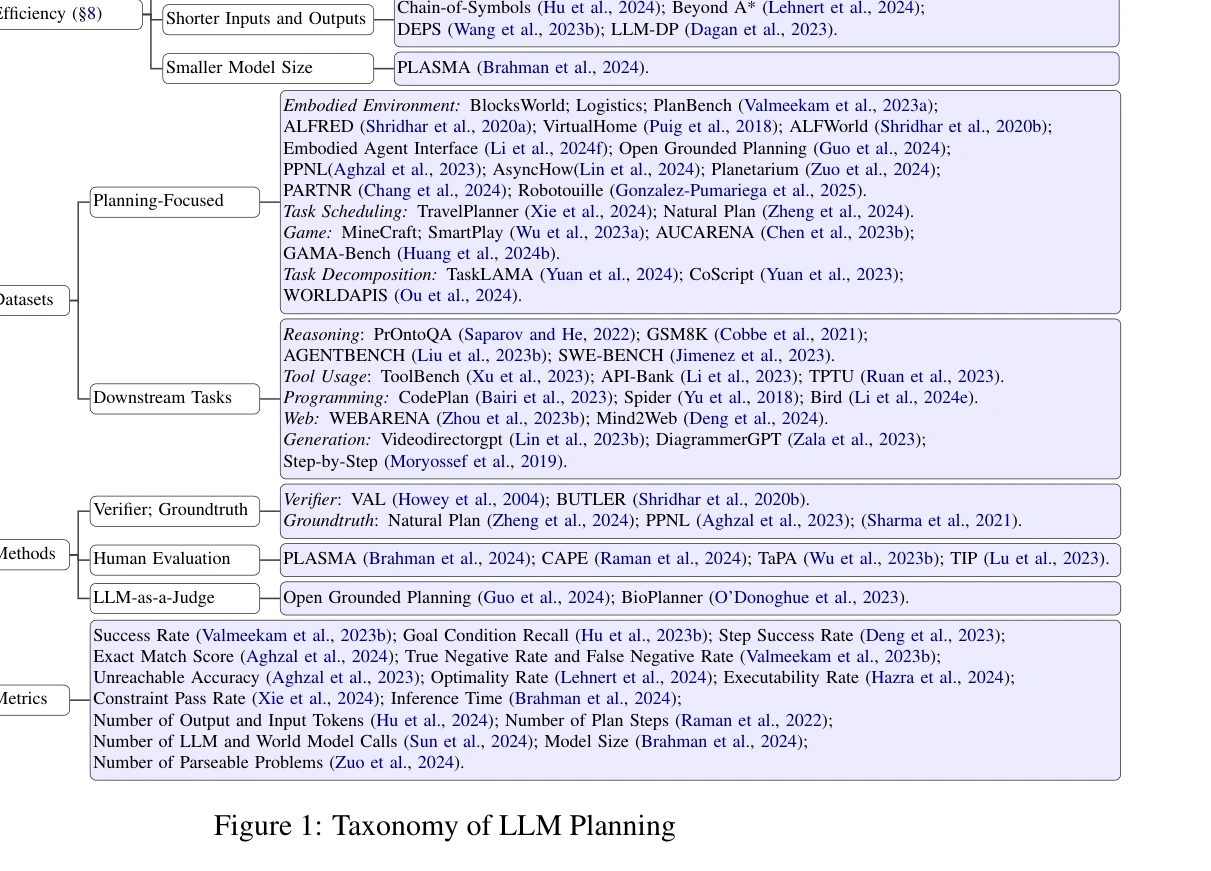Screen dimensions: 1211x871
Task: Follow the Aghzal et al., 2024 Exact Match Score citation
Action: pyautogui.click(x=318, y=656)
